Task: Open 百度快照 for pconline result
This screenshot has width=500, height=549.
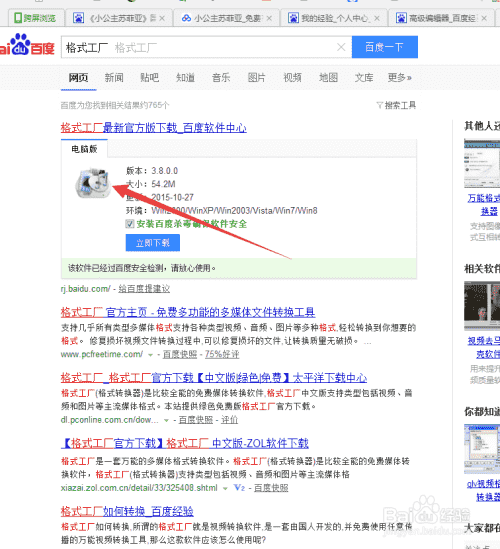Action: pyautogui.click(x=196, y=420)
